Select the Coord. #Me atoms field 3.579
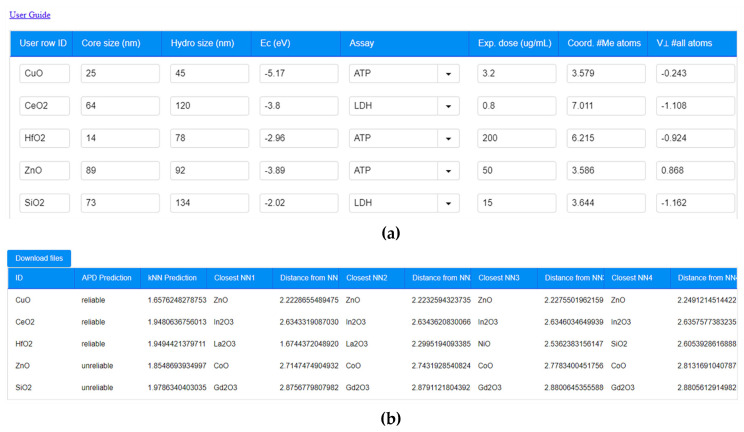Image resolution: width=744 pixels, height=432 pixels. [x=606, y=74]
